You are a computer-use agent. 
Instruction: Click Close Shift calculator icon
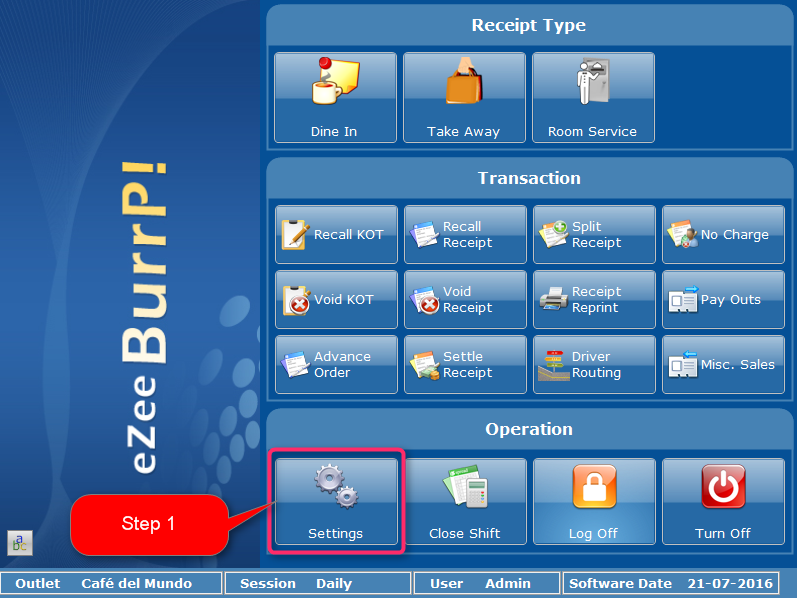(x=466, y=486)
